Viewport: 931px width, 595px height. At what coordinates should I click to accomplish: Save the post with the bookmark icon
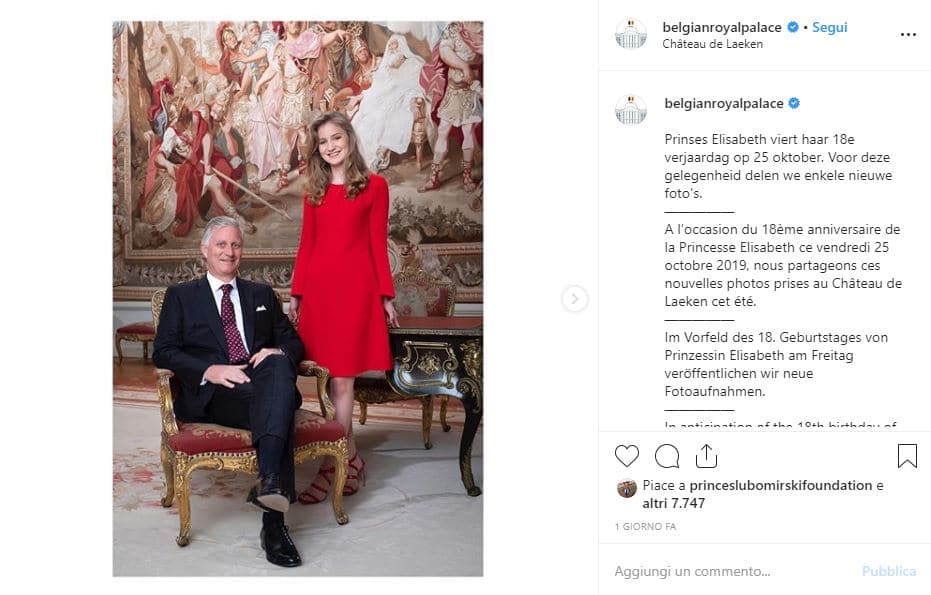pyautogui.click(x=907, y=456)
